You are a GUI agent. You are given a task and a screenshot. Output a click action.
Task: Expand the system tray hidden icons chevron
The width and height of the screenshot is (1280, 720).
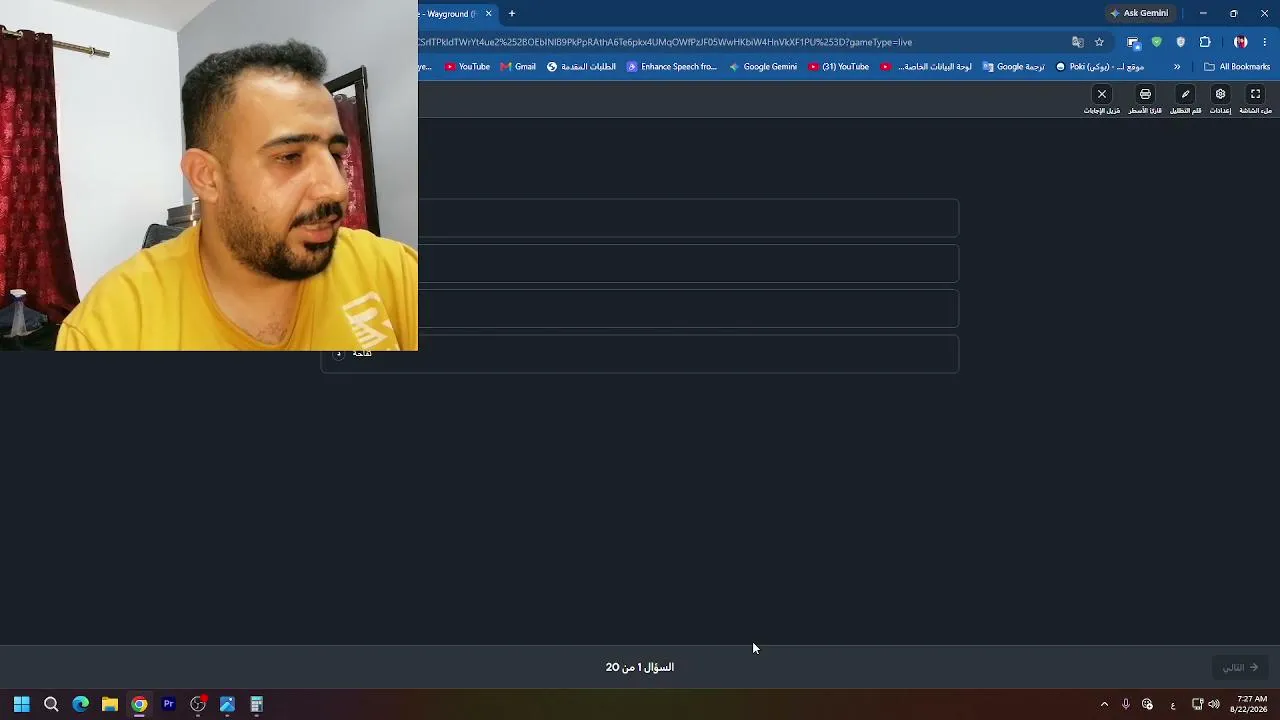click(x=1104, y=704)
